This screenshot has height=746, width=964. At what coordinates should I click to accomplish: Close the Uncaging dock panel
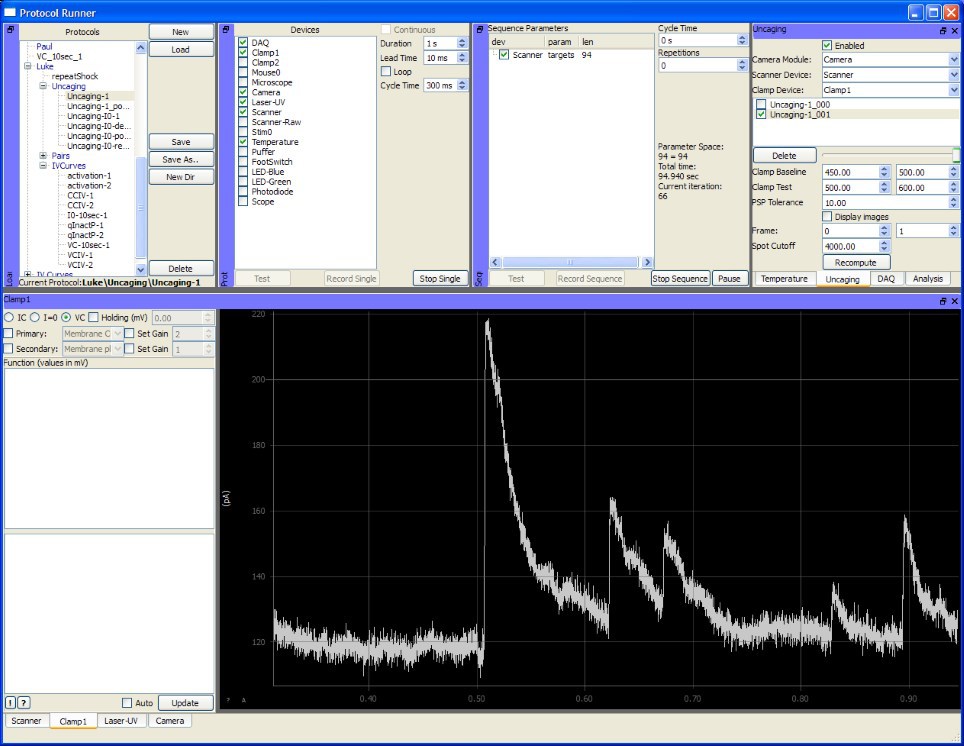coord(954,31)
